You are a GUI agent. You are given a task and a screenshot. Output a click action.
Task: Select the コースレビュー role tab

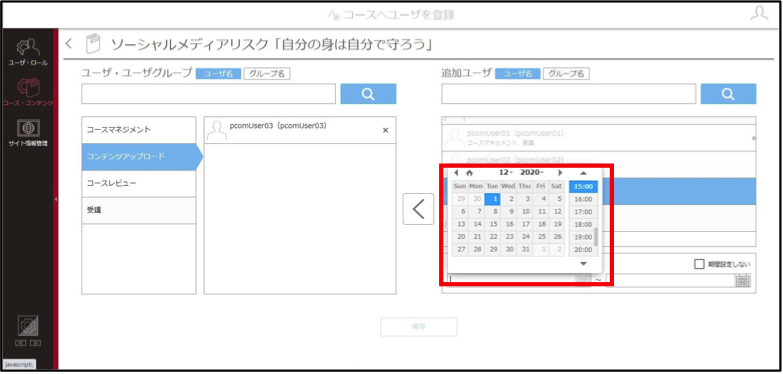[139, 183]
